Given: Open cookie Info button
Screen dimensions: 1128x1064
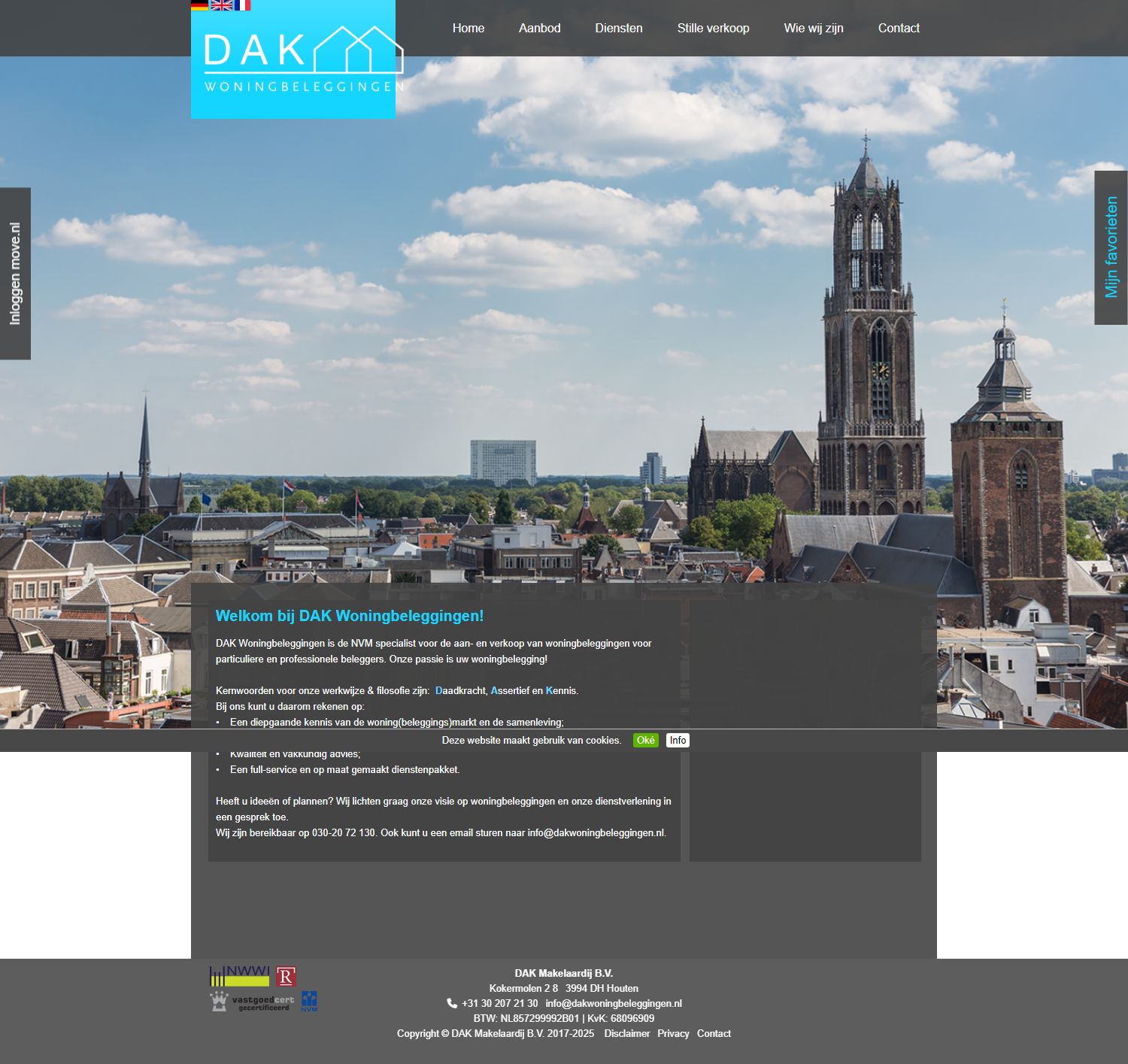Looking at the screenshot, I should (x=678, y=740).
